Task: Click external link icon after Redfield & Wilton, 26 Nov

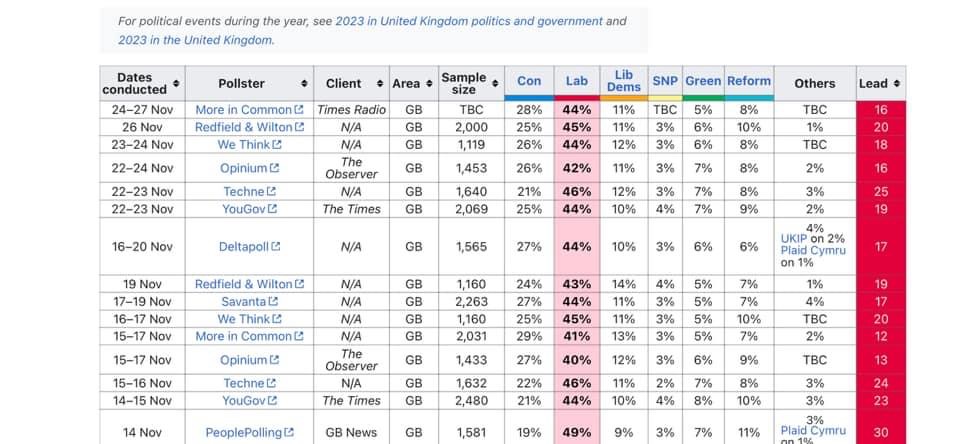Action: click(x=299, y=128)
